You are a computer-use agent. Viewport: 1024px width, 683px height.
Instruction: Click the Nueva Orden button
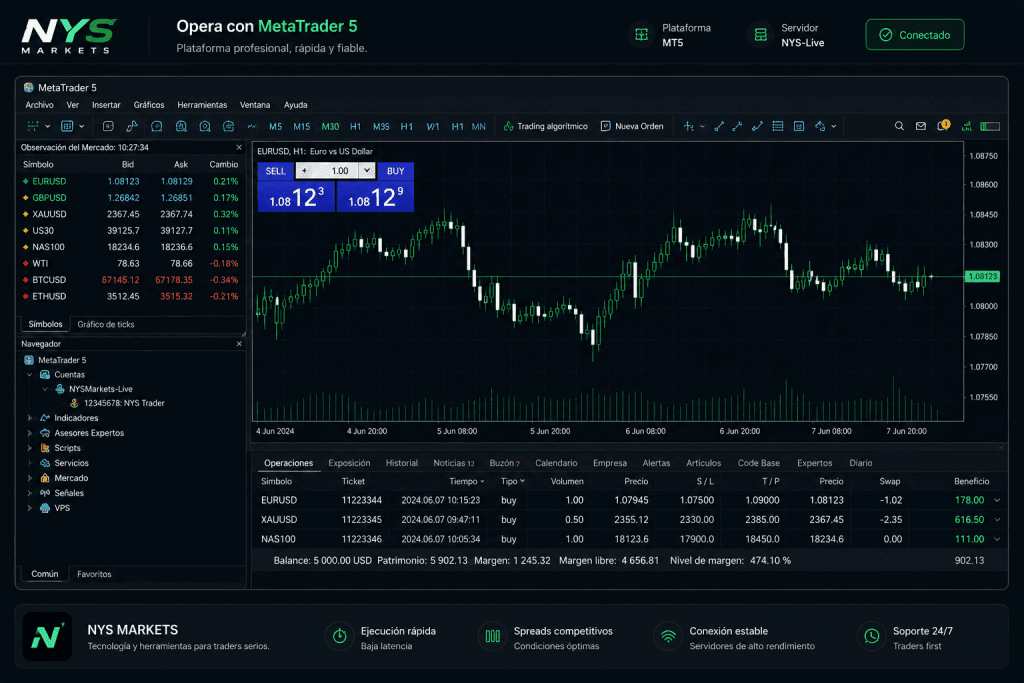tap(632, 126)
